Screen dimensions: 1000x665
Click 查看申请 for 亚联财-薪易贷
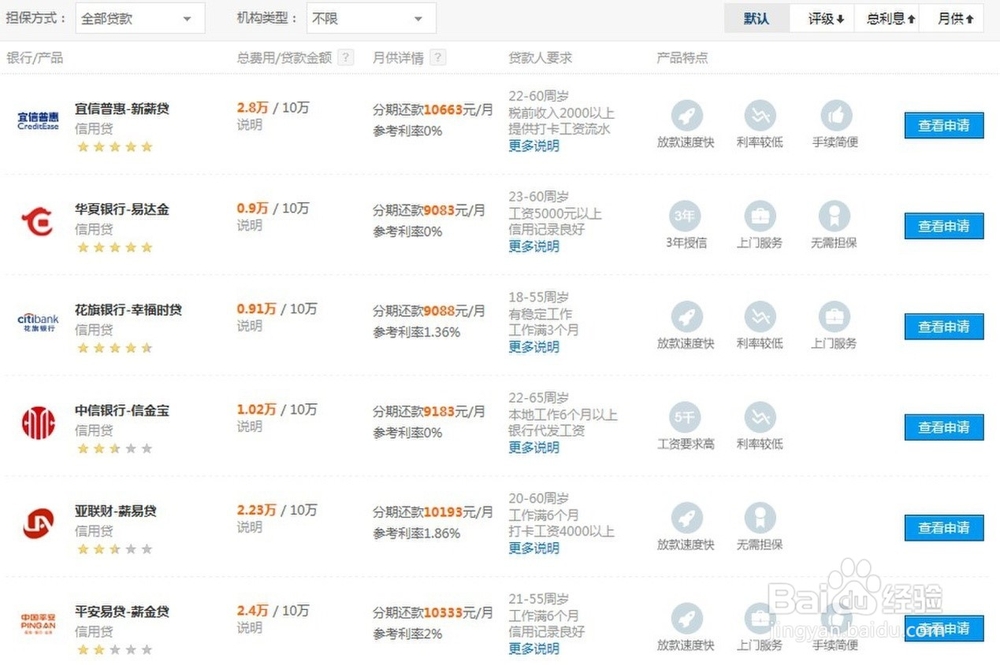[x=944, y=528]
